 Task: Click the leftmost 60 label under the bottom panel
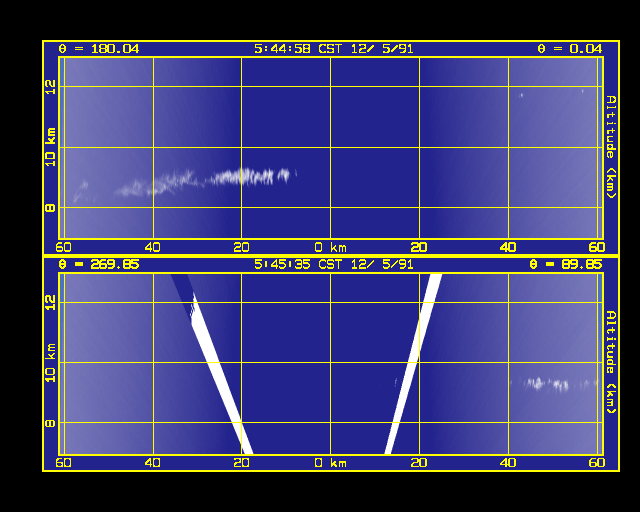[63, 463]
